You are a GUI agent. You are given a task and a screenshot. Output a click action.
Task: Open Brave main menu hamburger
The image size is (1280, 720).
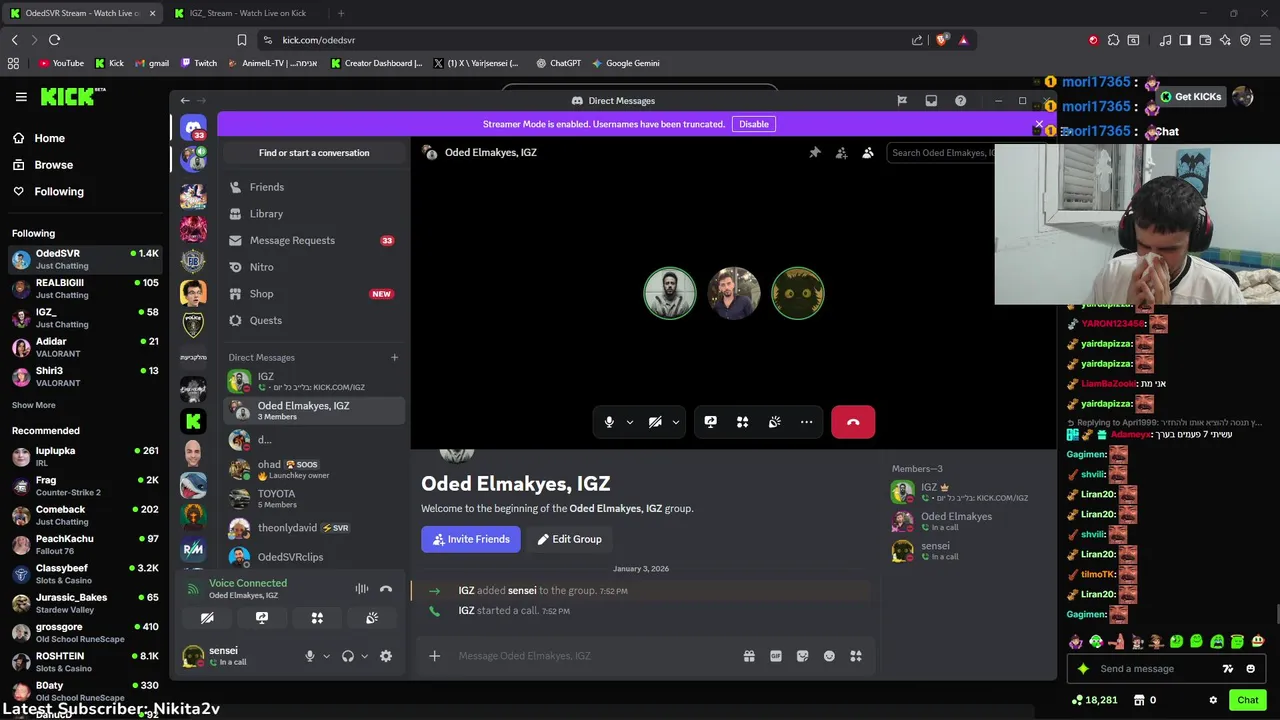pyautogui.click(x=1265, y=40)
